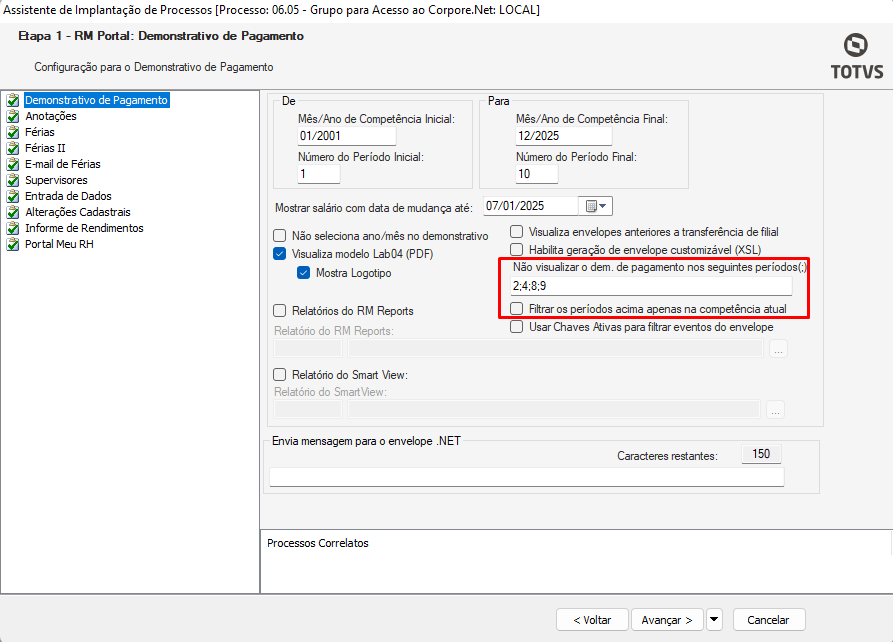The height and width of the screenshot is (642, 893).
Task: Click the envelope .NET message text field
Action: pyautogui.click(x=527, y=477)
